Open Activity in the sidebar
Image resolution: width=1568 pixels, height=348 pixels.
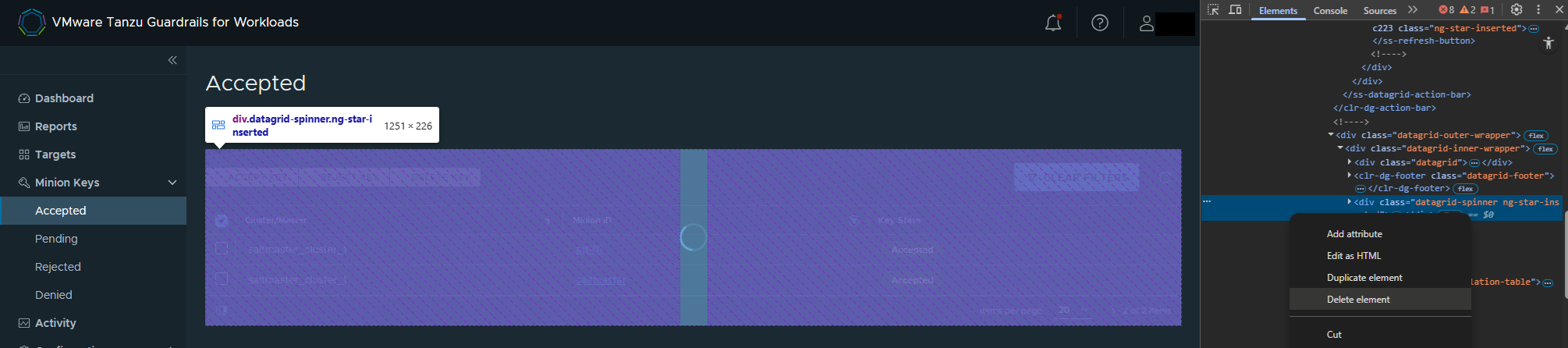55,323
